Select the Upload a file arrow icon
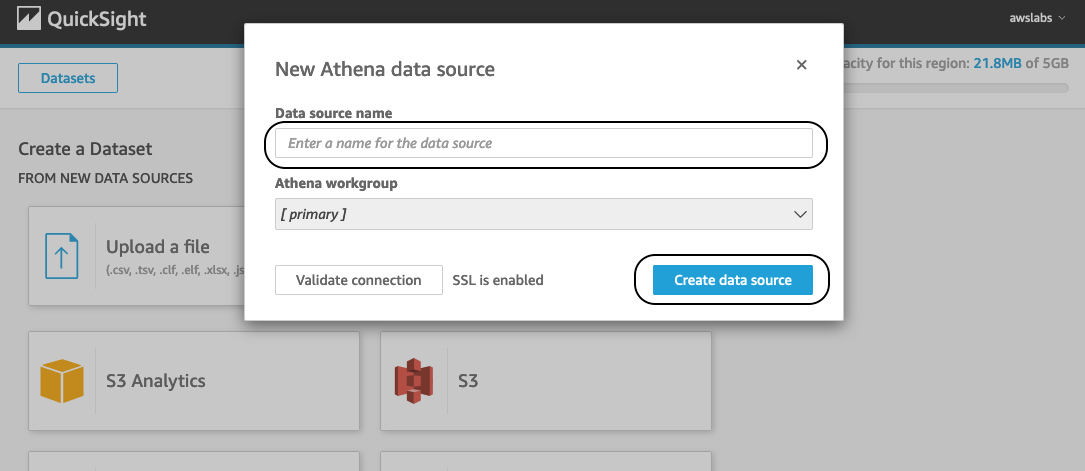The height and width of the screenshot is (471, 1085). (62, 256)
